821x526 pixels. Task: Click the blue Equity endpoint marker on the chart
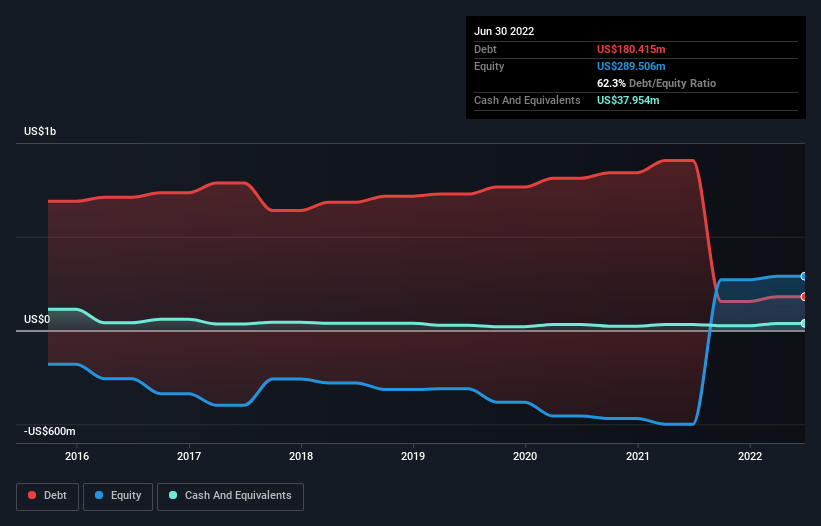point(804,276)
